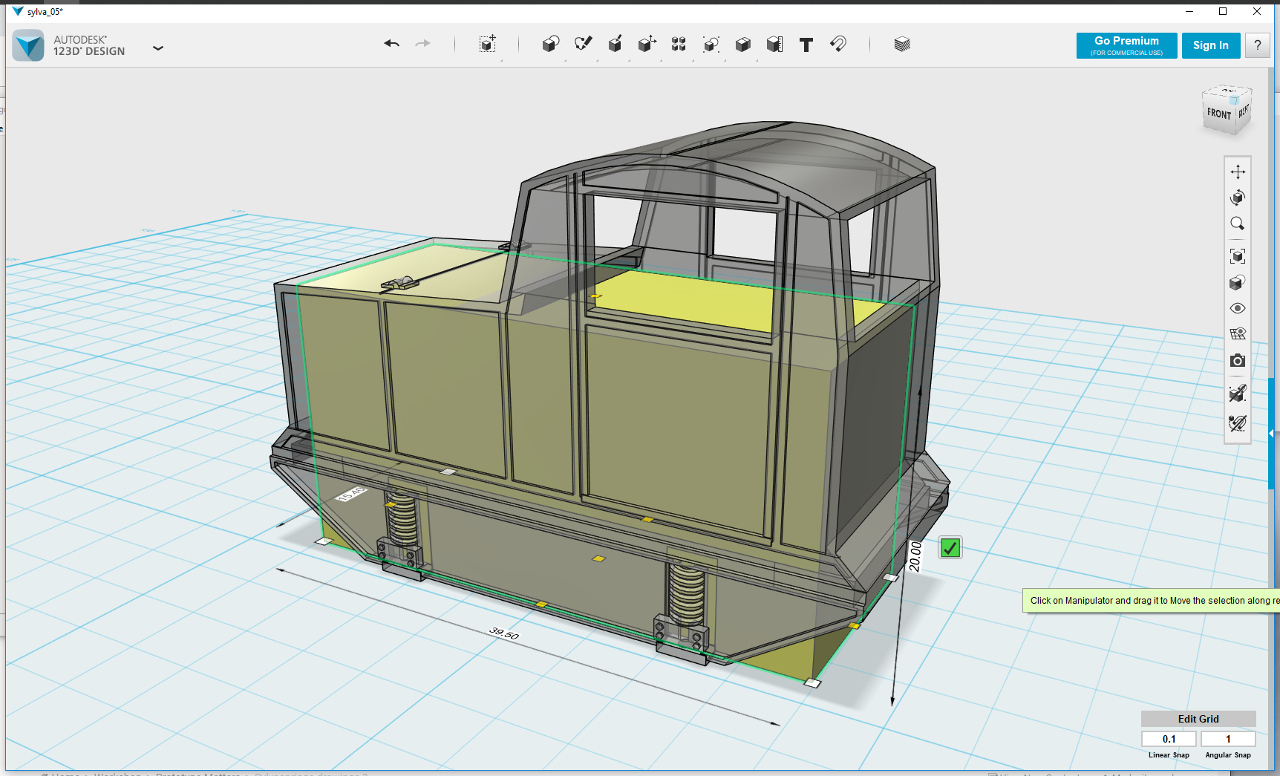Click the Edit Grid button
Screen dimensions: 1280x776
[x=1198, y=719]
